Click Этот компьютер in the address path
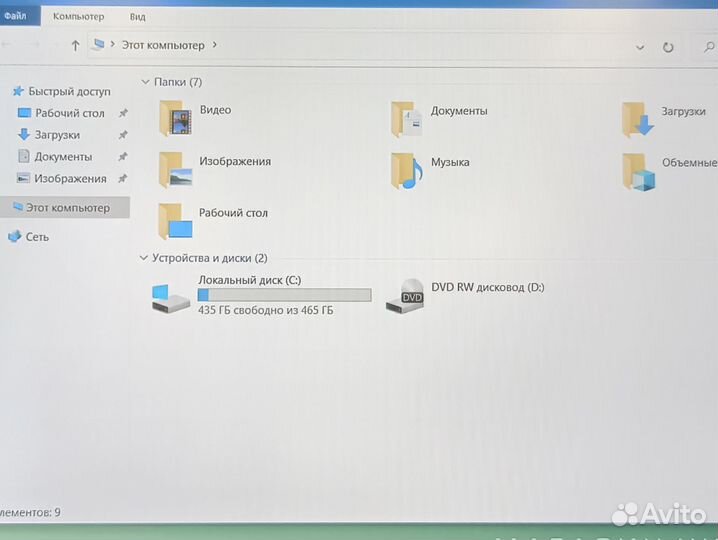The image size is (718, 540). tap(163, 45)
